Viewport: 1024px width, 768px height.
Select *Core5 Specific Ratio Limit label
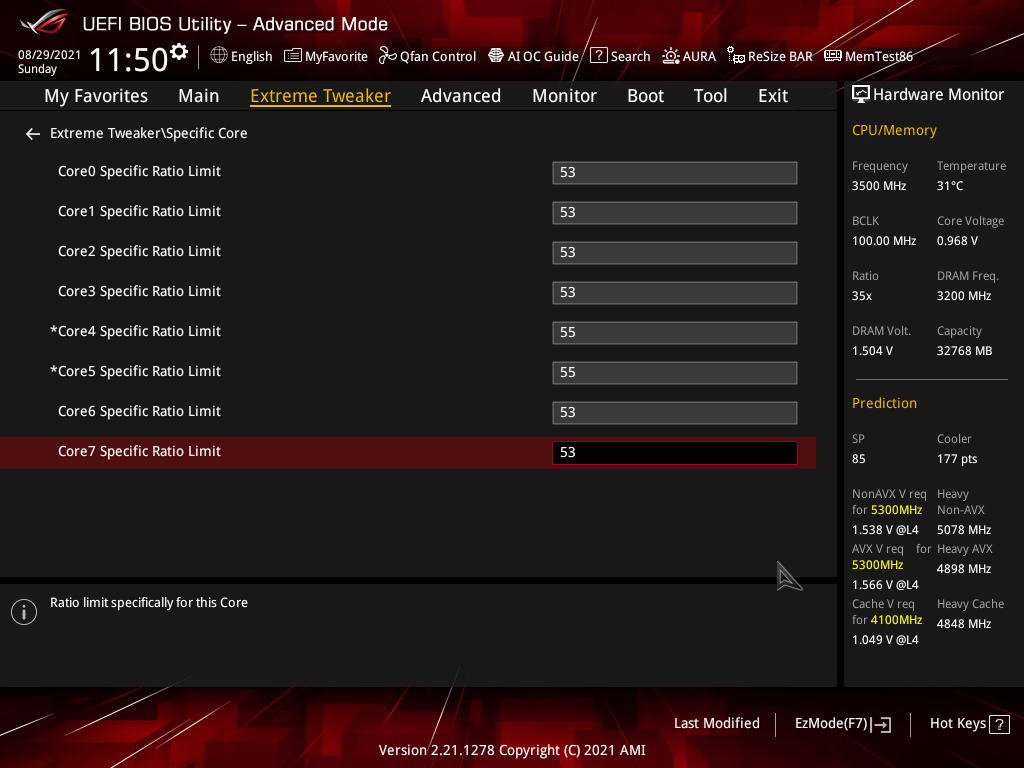coord(135,372)
